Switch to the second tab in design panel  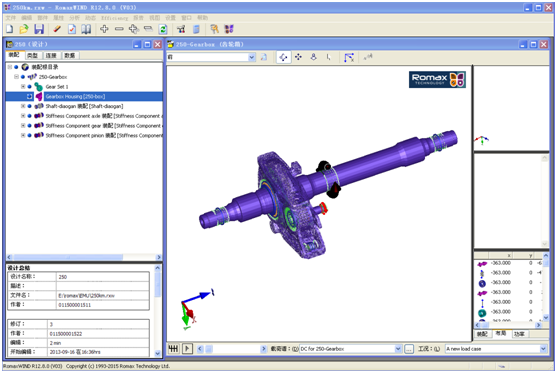[33, 55]
